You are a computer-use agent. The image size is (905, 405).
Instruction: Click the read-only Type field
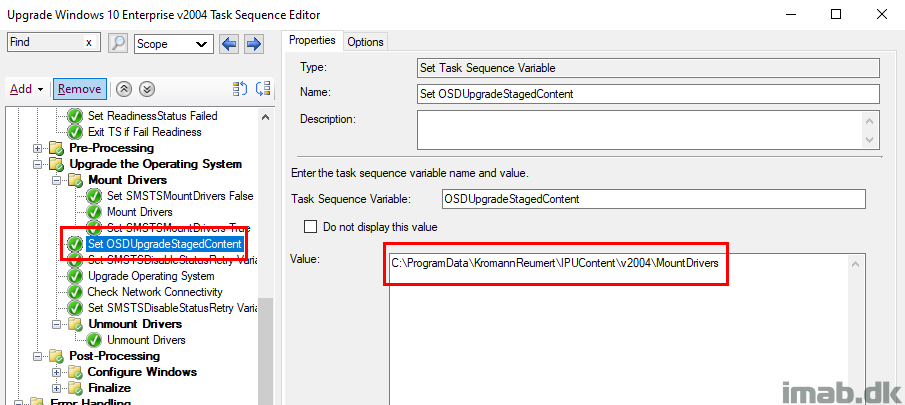coord(648,68)
